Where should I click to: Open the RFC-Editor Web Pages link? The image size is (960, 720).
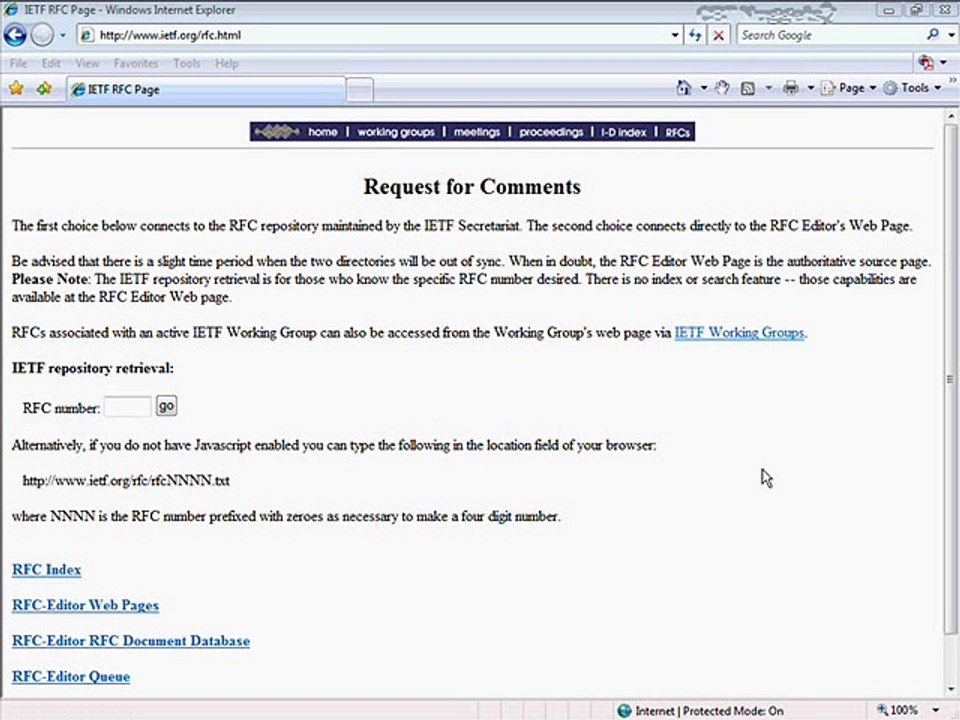click(85, 606)
